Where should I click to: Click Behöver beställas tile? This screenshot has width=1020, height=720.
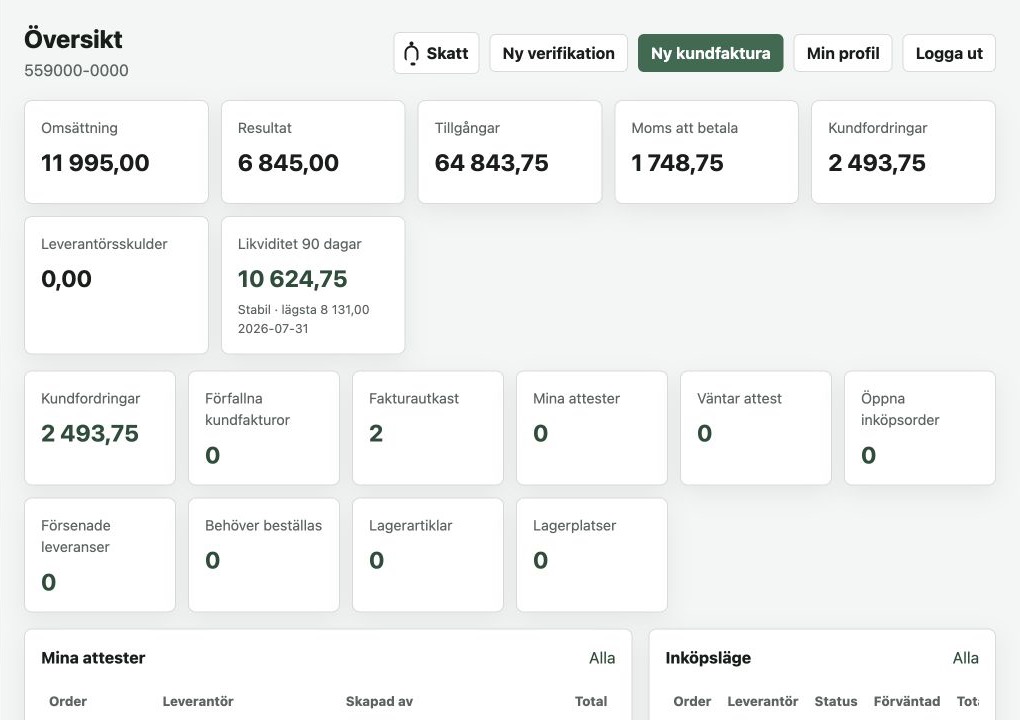(x=264, y=555)
